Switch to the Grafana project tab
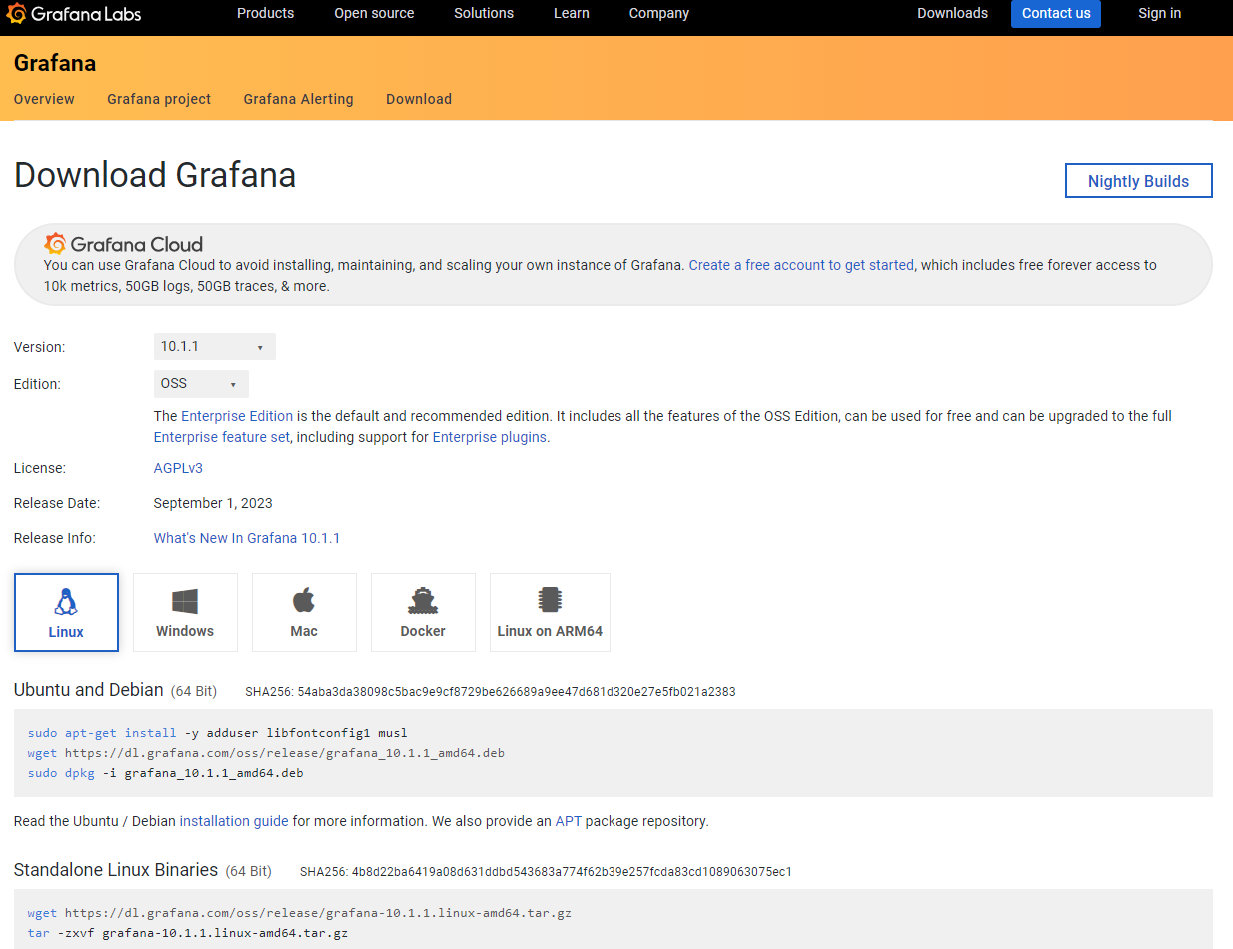1233x949 pixels. (159, 99)
